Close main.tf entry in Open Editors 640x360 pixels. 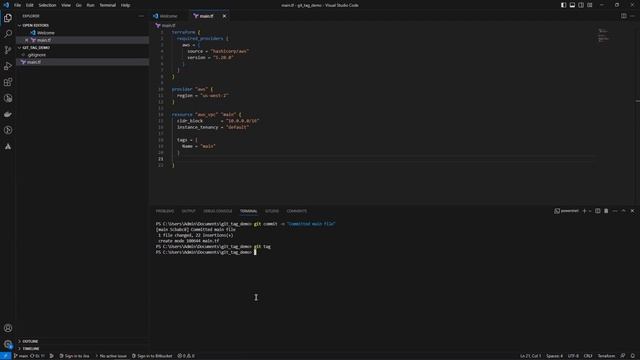click(x=27, y=40)
